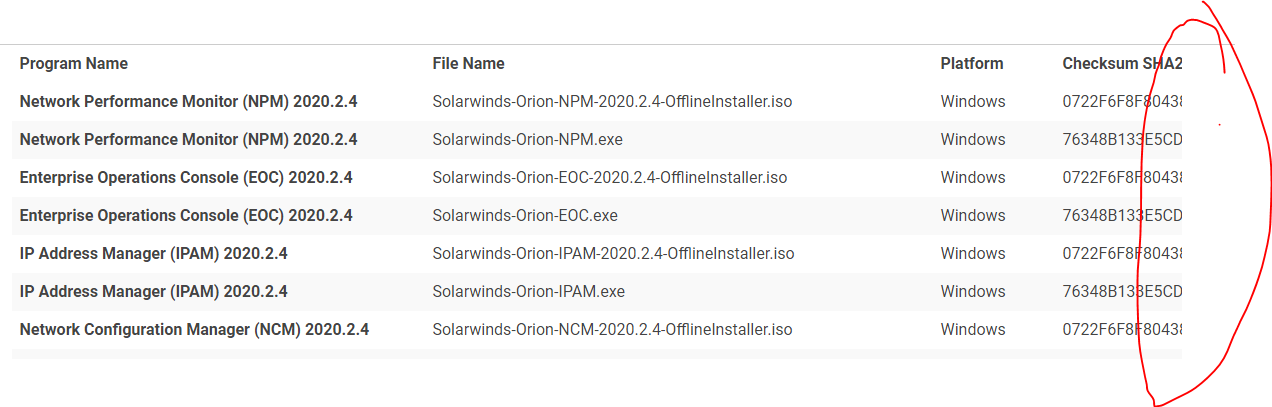Click the Solarwinds-Orion-IPAM-2020.2.4-OfflineInstaller.iso file name

click(613, 254)
